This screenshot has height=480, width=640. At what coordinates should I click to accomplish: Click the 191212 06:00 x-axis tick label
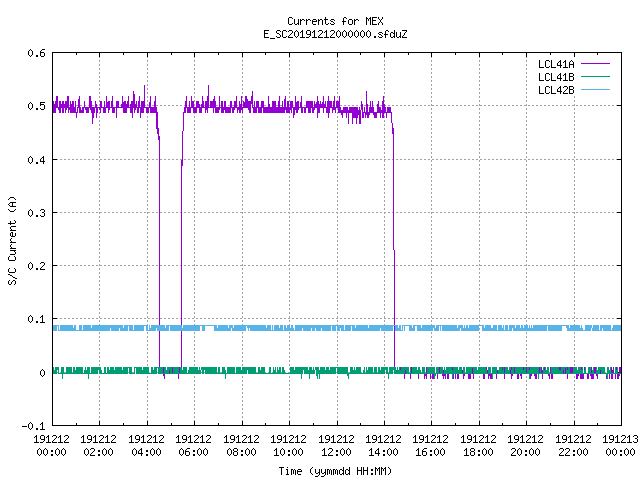194,446
